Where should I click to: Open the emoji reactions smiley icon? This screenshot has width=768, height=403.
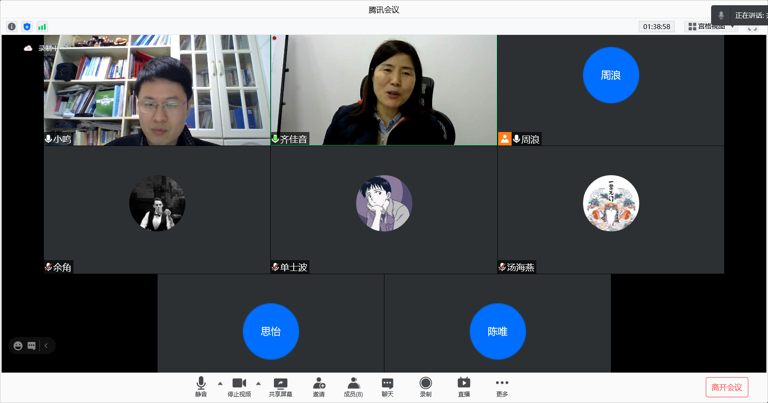click(x=18, y=346)
